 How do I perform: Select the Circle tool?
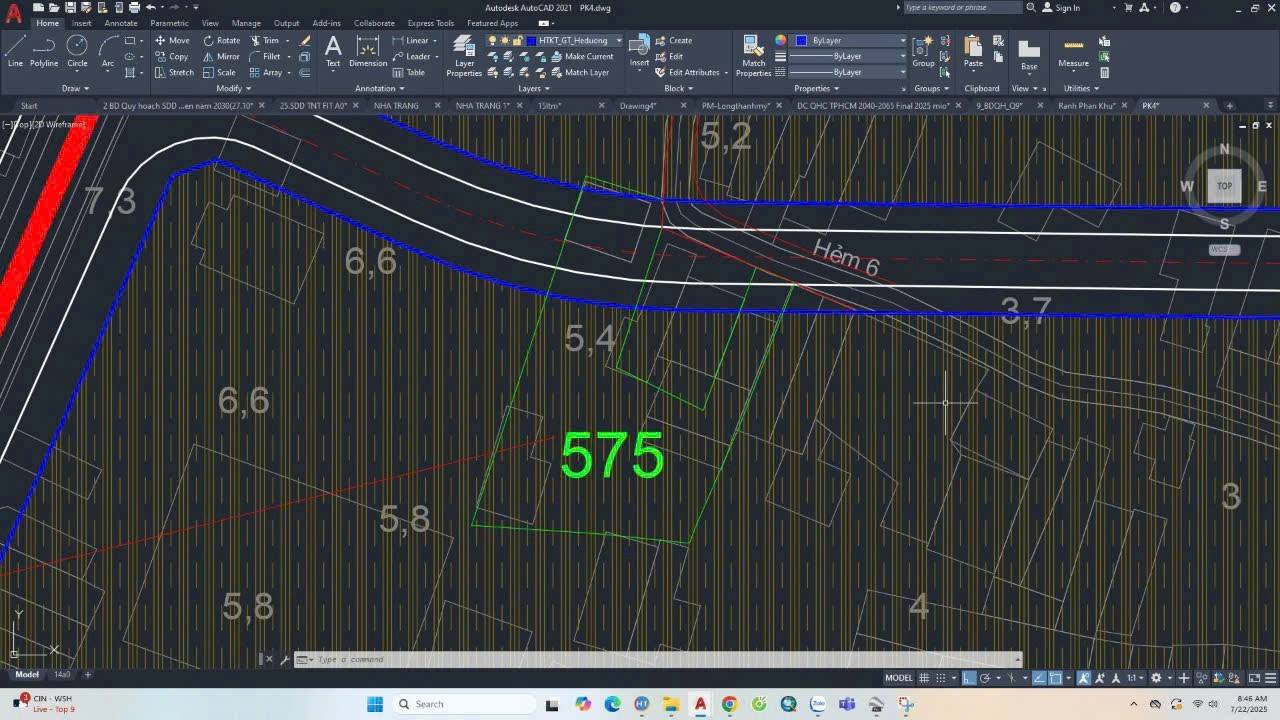point(77,52)
